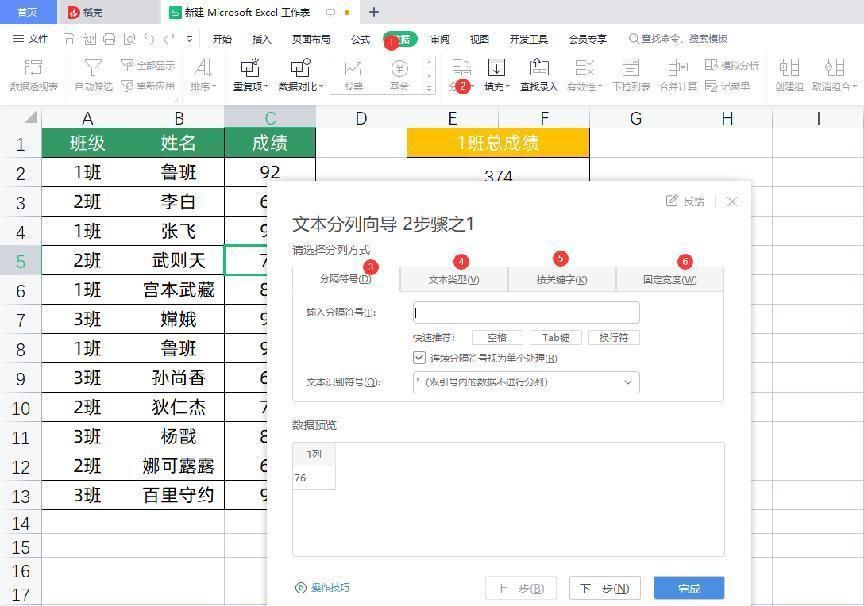Screen dimensions: 864x606
Task: Click cell containing 宫本武藏
Action: tap(179, 290)
